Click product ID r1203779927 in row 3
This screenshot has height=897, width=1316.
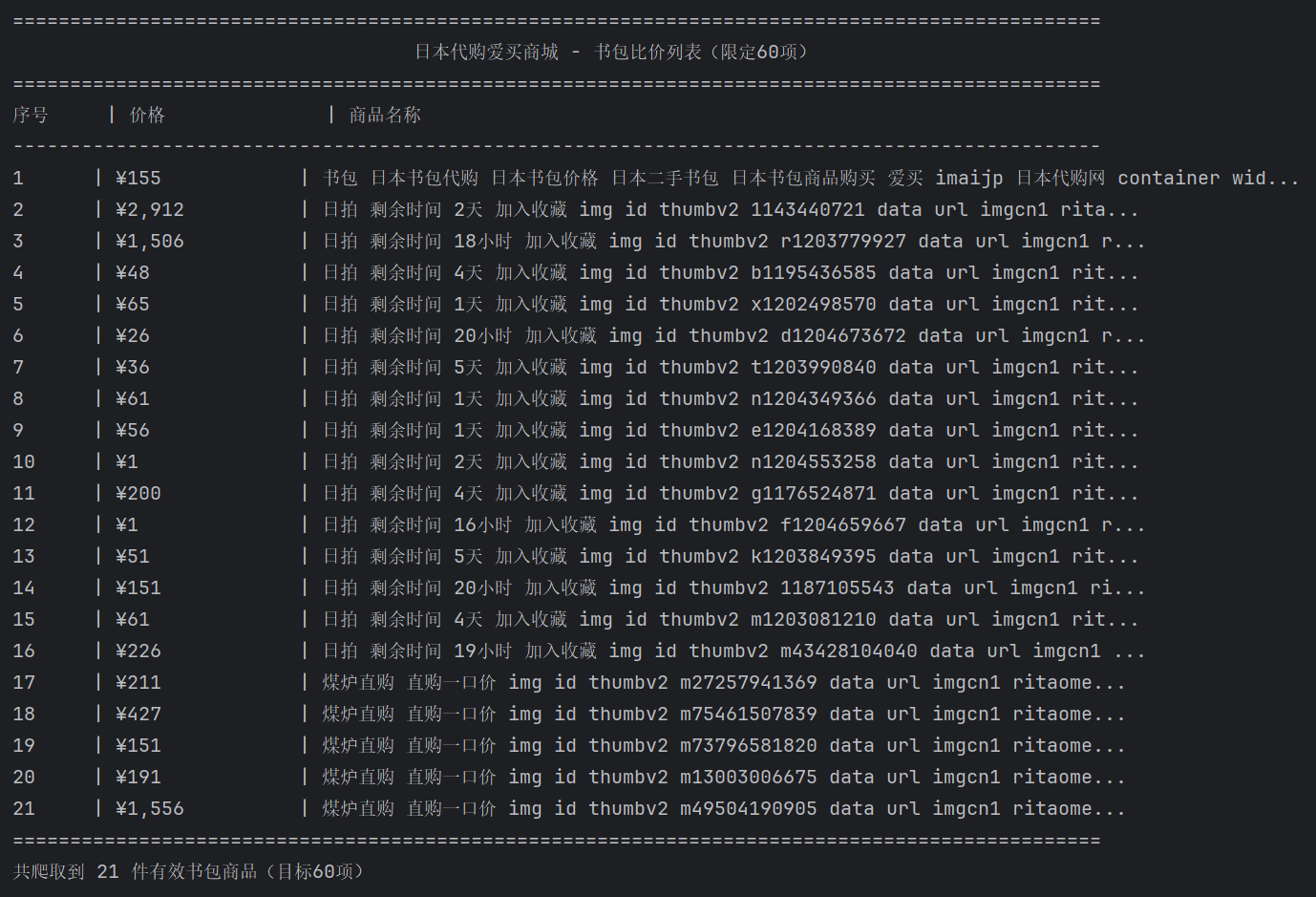pos(843,241)
